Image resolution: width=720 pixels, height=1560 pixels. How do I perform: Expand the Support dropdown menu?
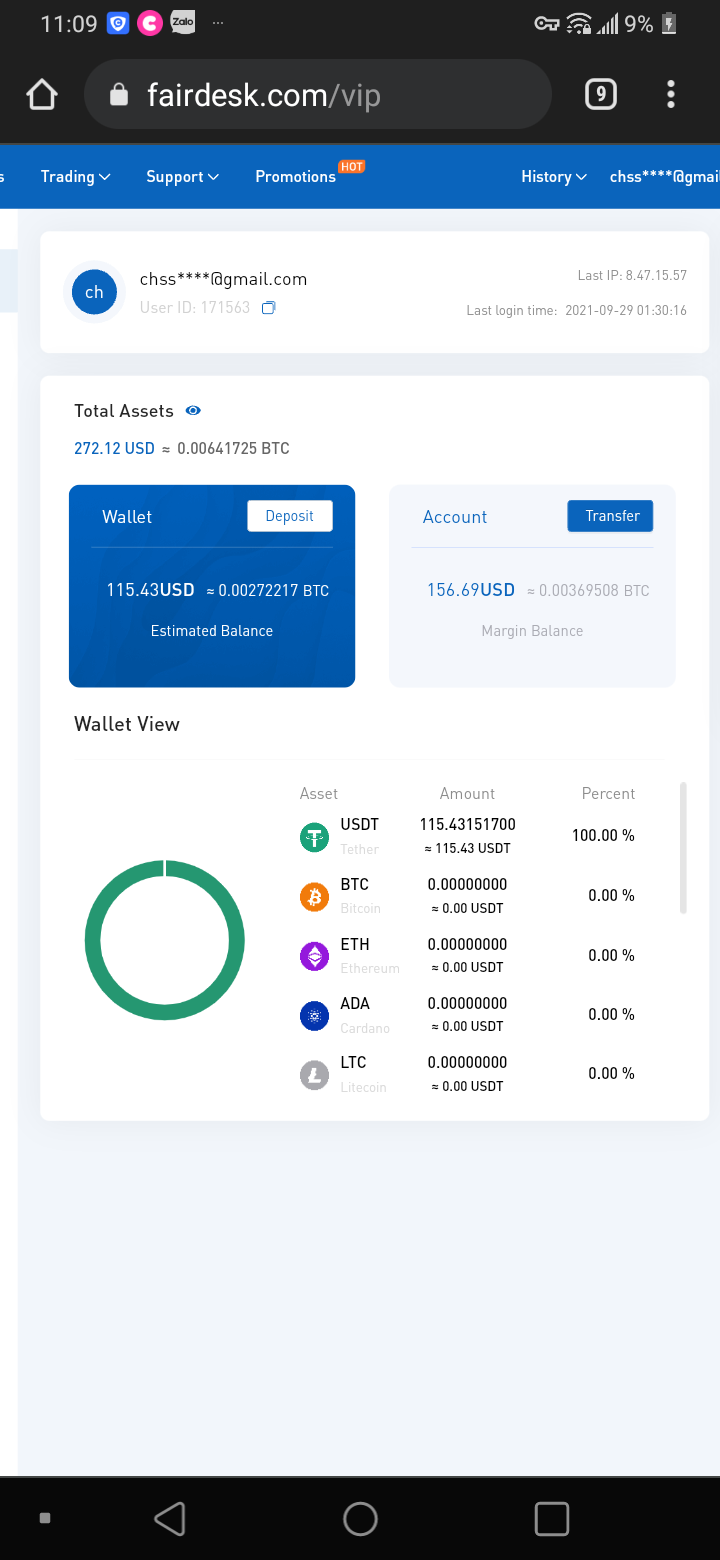(x=182, y=177)
